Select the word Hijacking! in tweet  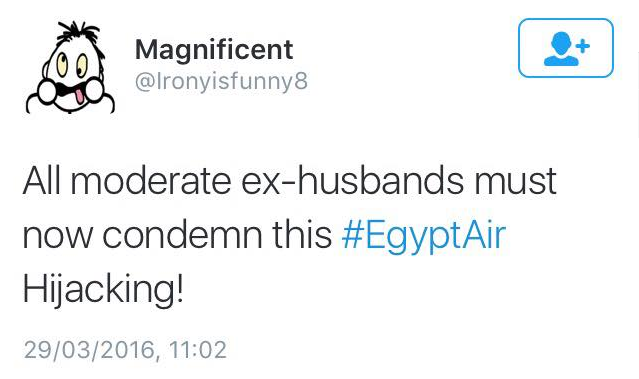[x=103, y=290]
